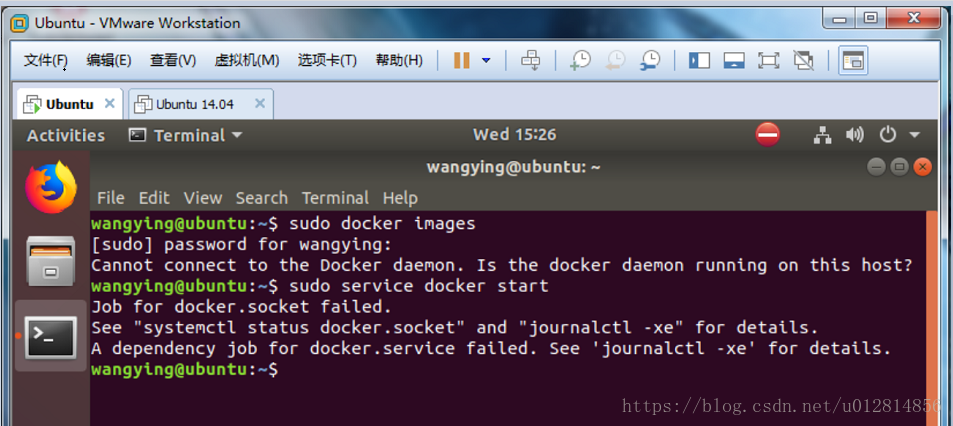The width and height of the screenshot is (953, 426).
Task: Enter full screen mode via toolbar icon
Action: coord(769,60)
